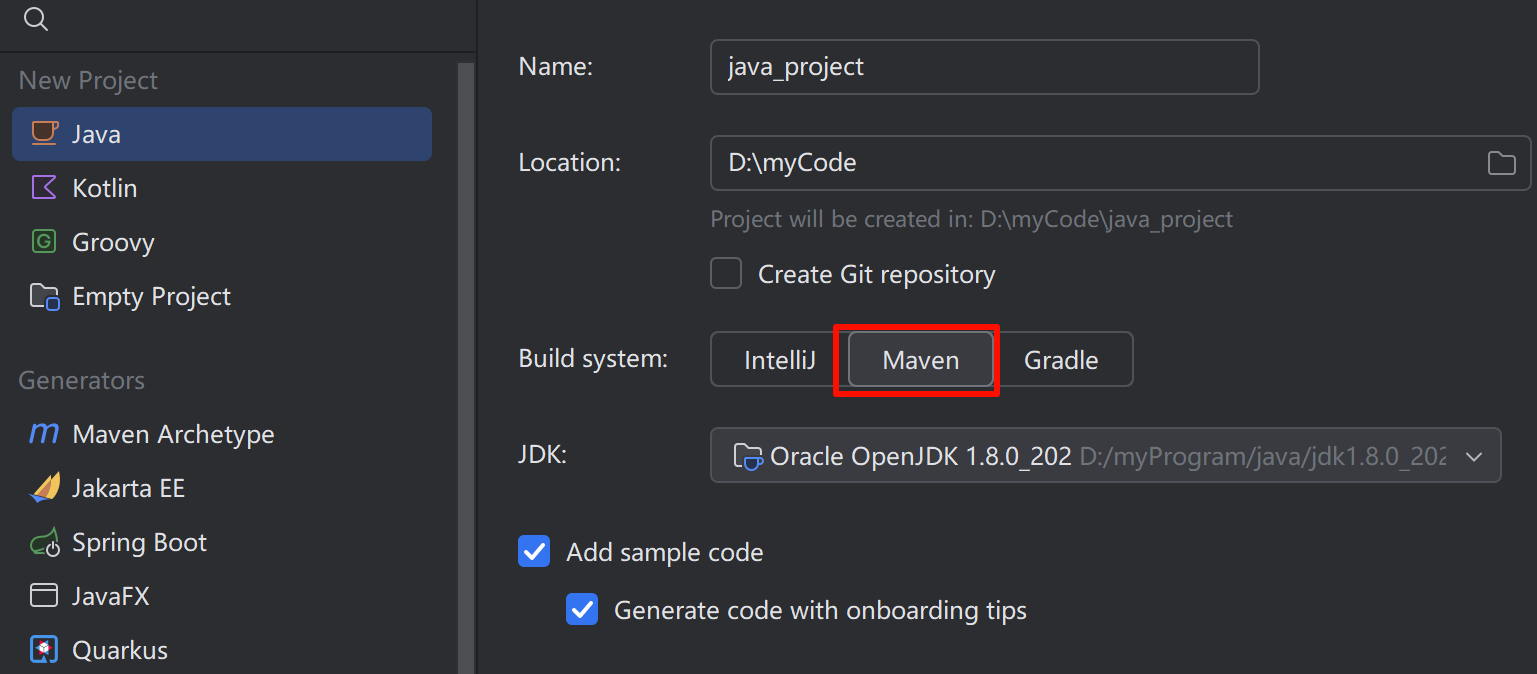Click the Name field with java_project
This screenshot has height=674, width=1537.
984,67
